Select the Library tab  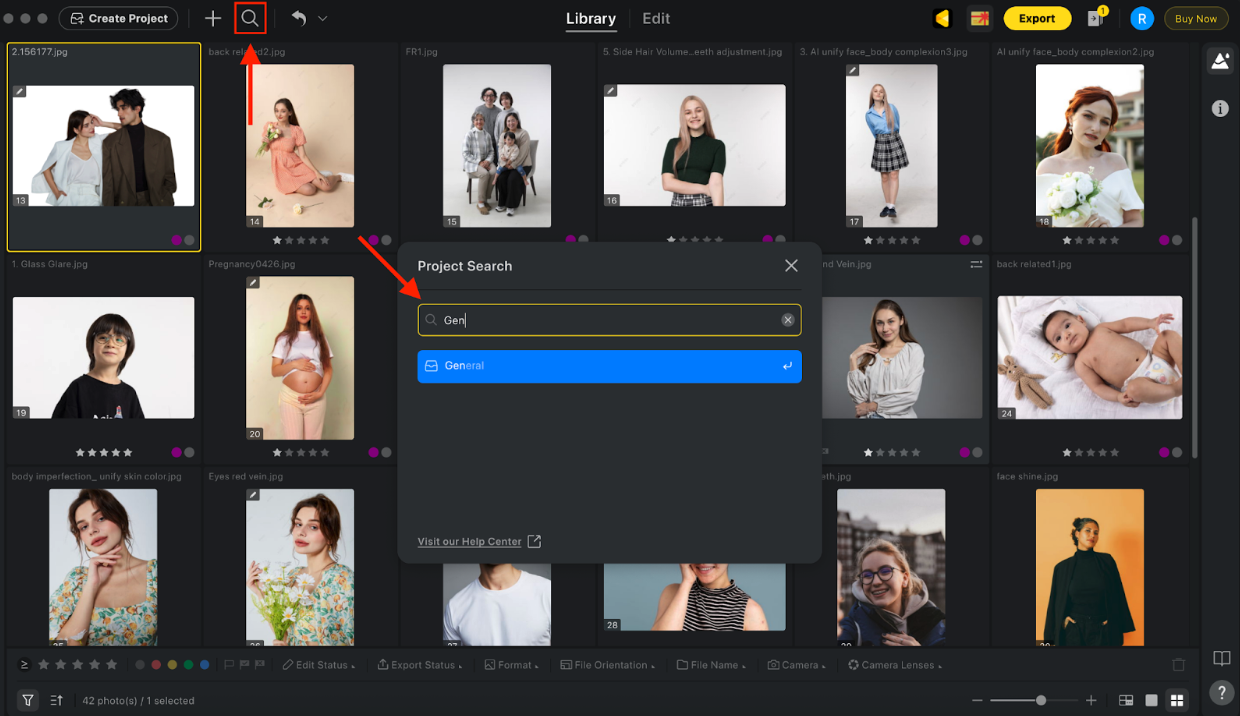click(590, 18)
